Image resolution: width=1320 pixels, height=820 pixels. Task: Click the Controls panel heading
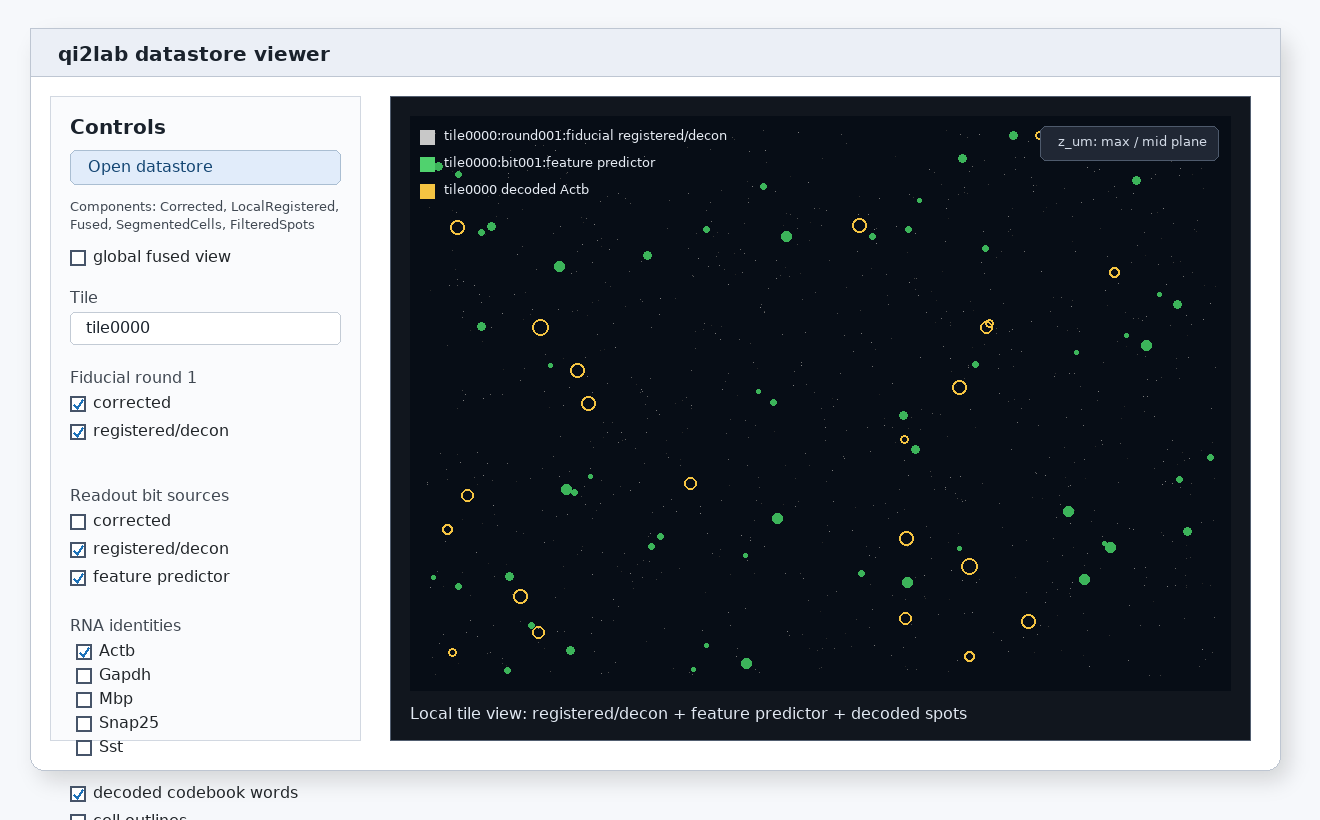(x=118, y=127)
